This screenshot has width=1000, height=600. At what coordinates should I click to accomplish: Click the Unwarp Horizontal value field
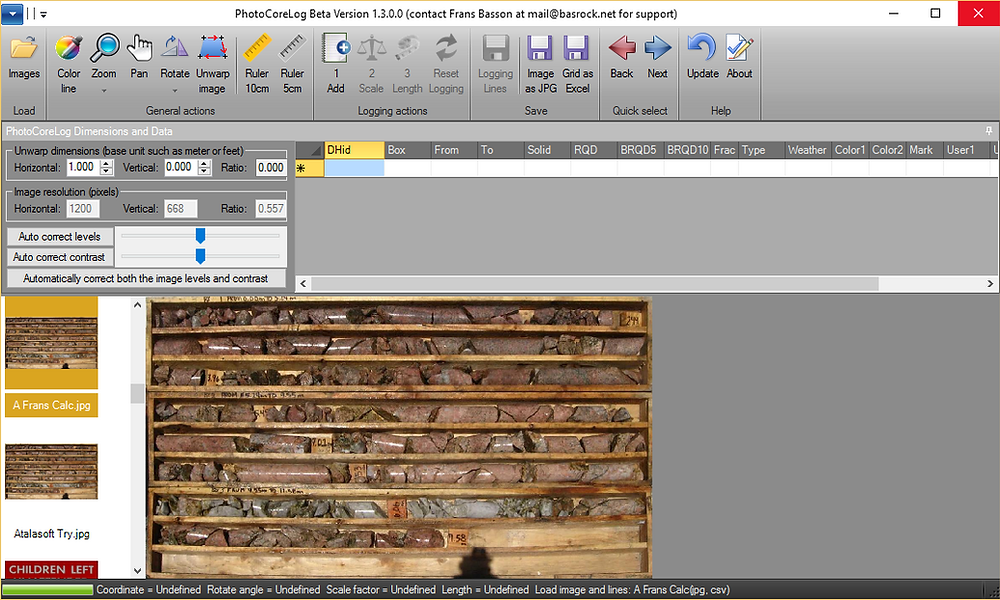pyautogui.click(x=83, y=167)
